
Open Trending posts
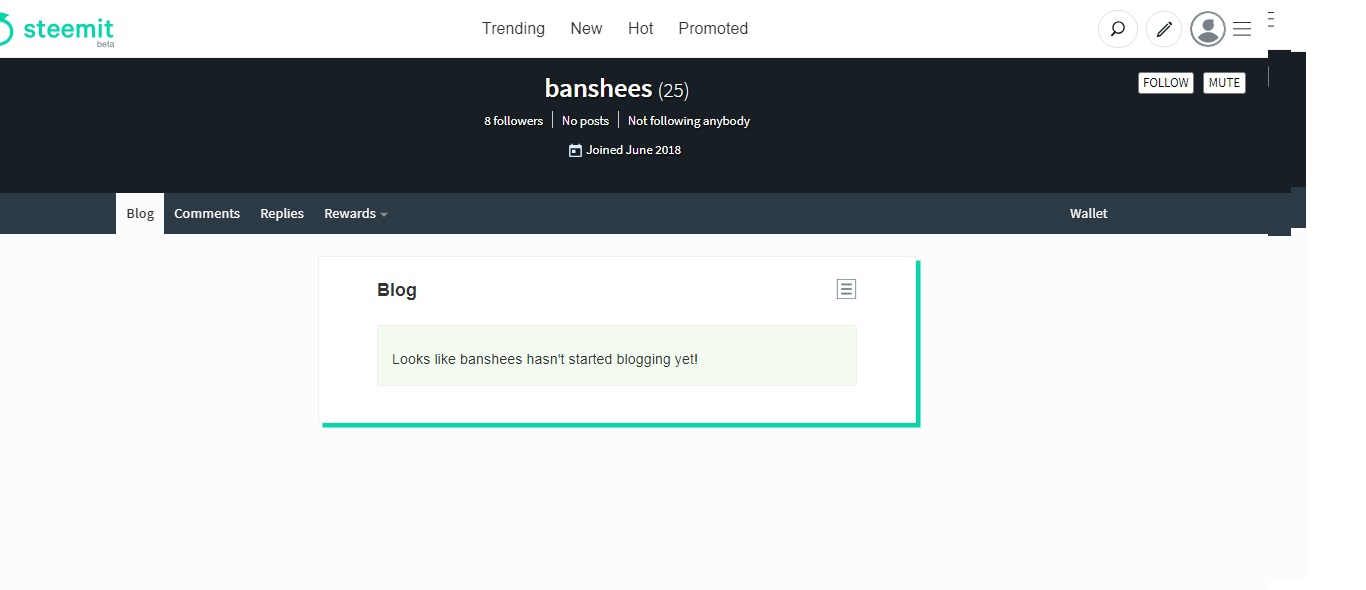513,29
